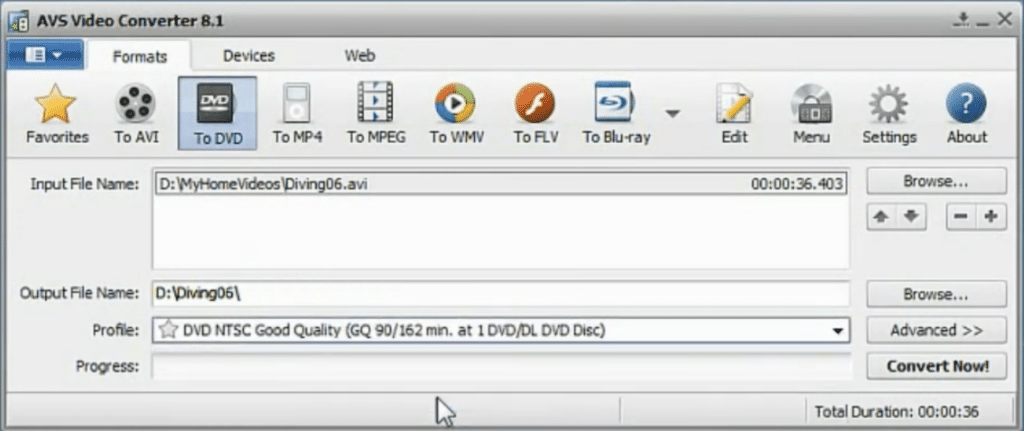Viewport: 1024px width, 431px height.
Task: Select the To DVD format icon
Action: coord(217,114)
